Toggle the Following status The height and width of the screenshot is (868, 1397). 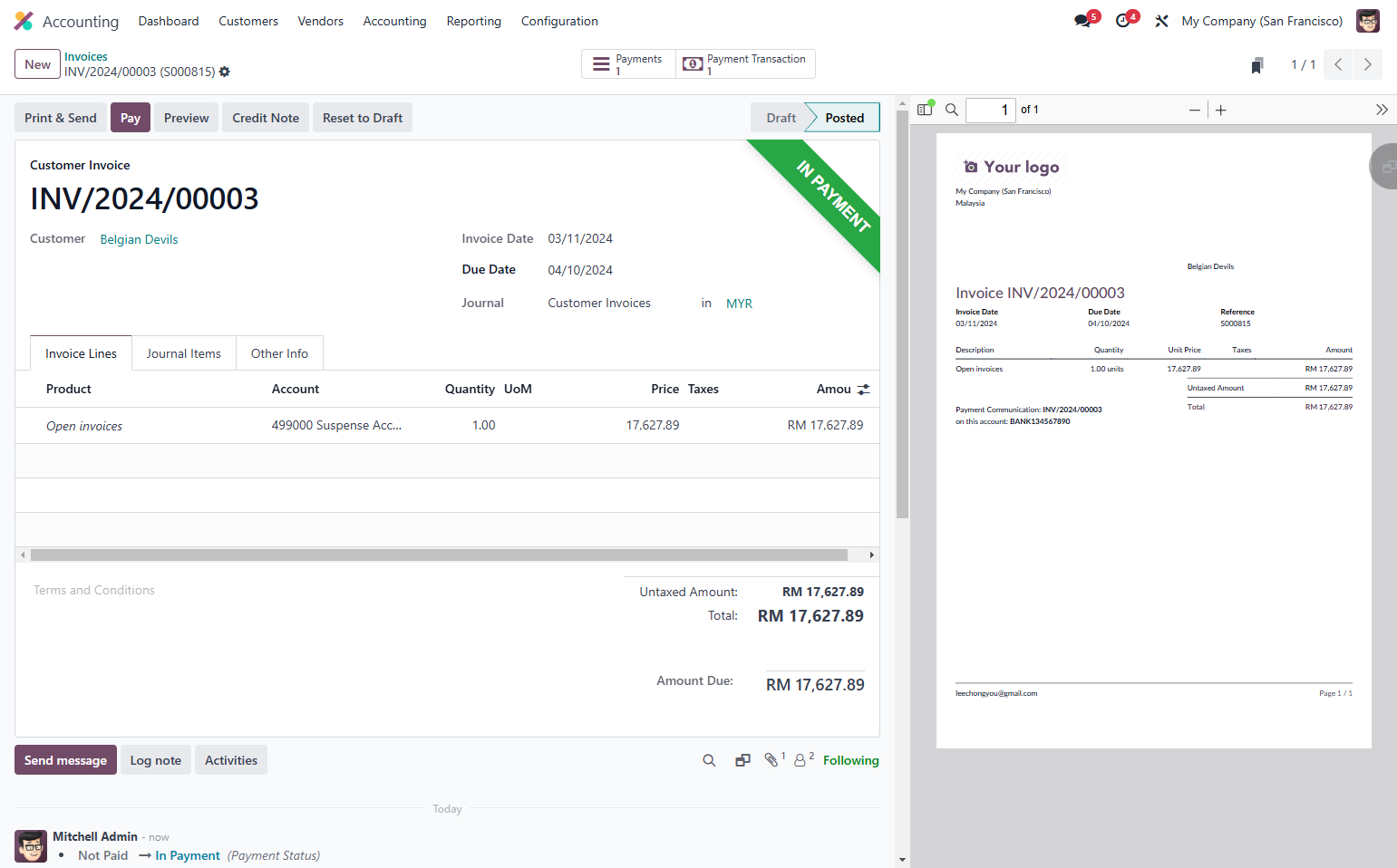click(x=851, y=760)
